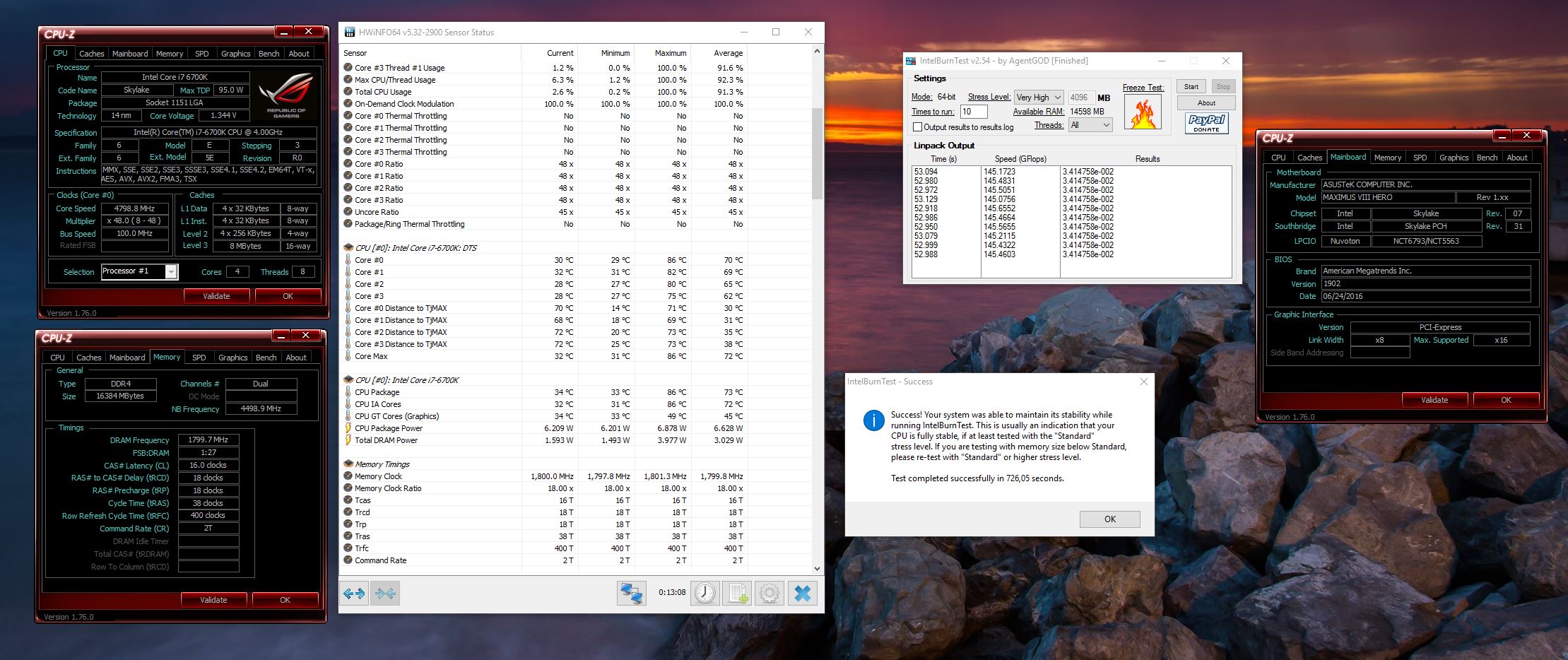Open the Processor #1 selection dropdown in CPU-Z
1568x660 pixels.
(139, 271)
